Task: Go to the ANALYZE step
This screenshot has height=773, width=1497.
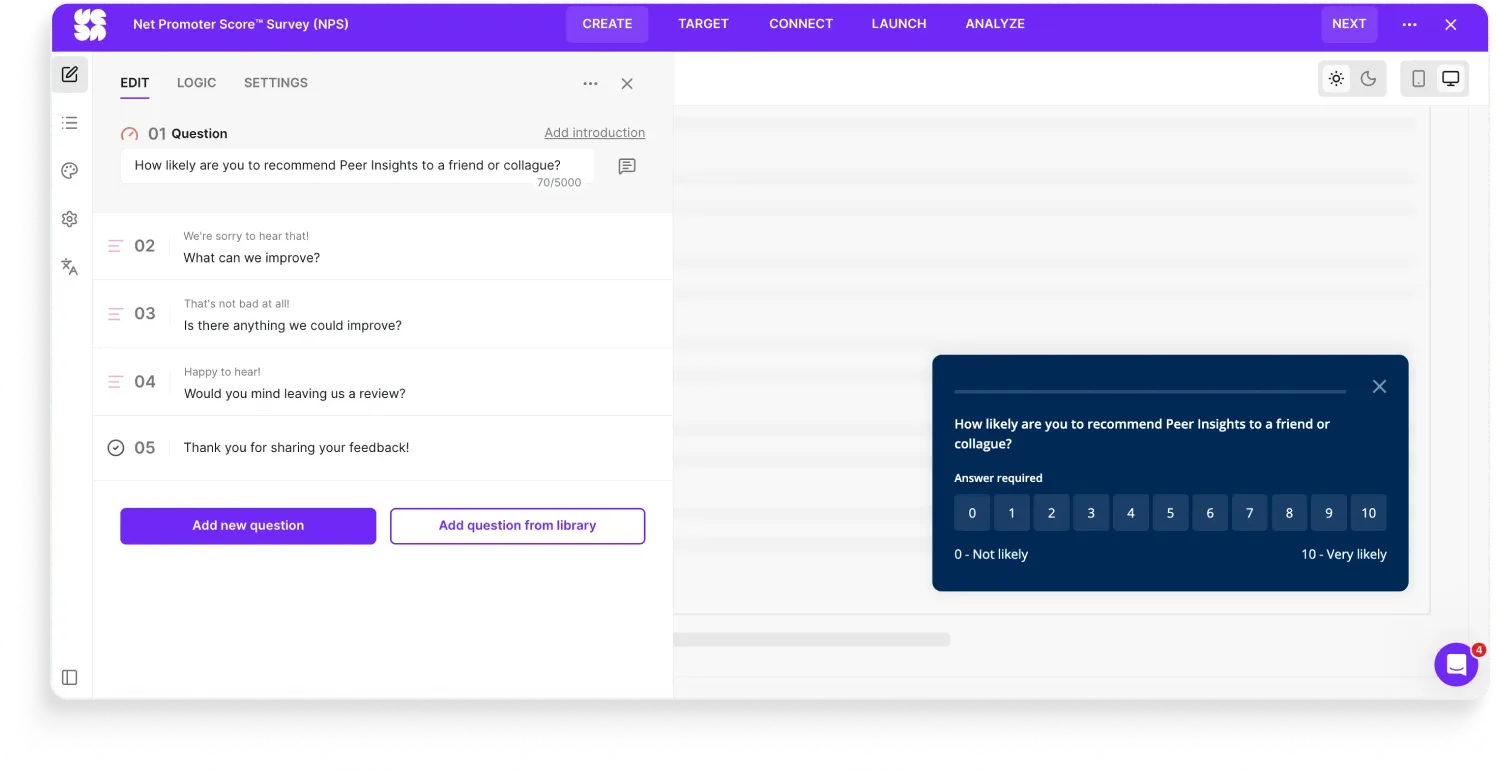Action: click(x=995, y=25)
